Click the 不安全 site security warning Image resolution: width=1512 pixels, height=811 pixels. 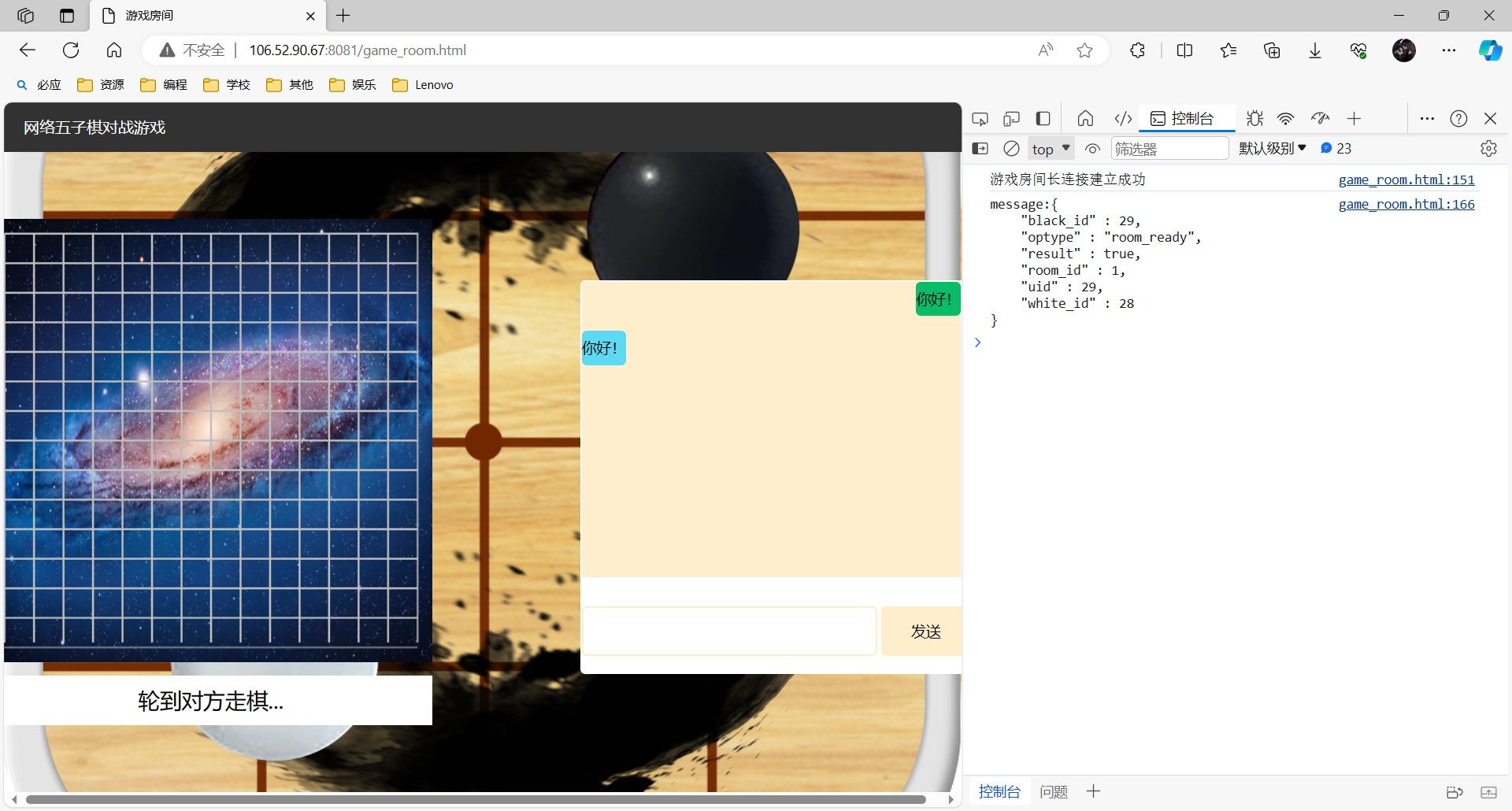[x=192, y=50]
